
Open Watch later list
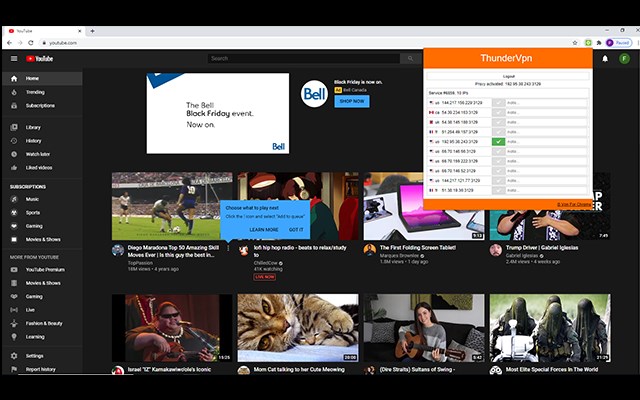42,154
